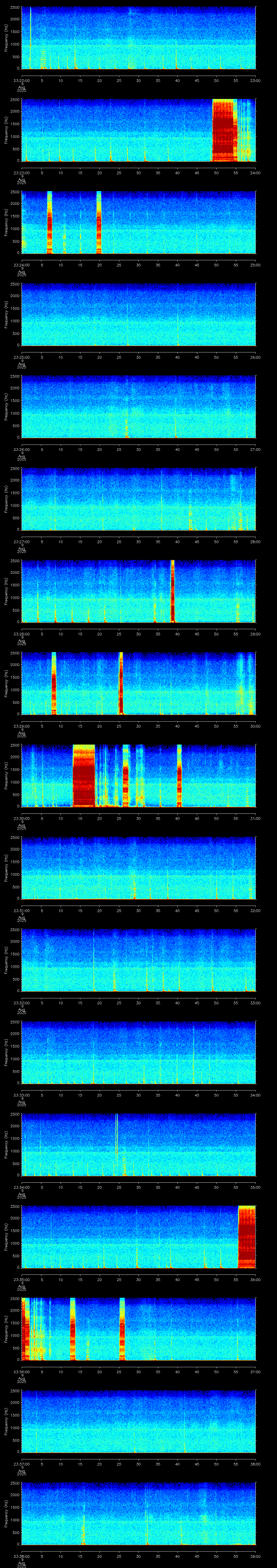277x1568 pixels.
Task: Click the 23:32:00 start time label
Action: 21,1003
